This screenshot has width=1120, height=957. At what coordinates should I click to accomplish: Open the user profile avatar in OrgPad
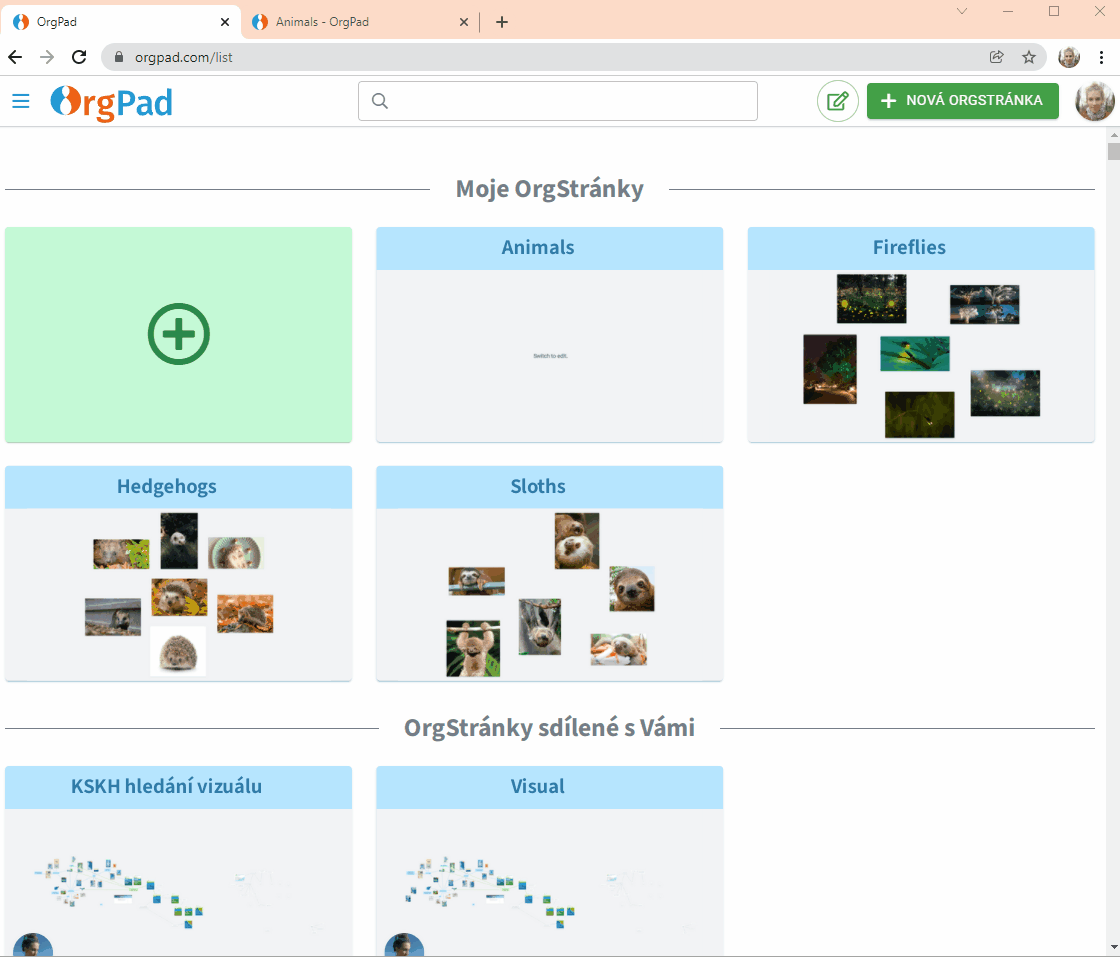click(1094, 101)
